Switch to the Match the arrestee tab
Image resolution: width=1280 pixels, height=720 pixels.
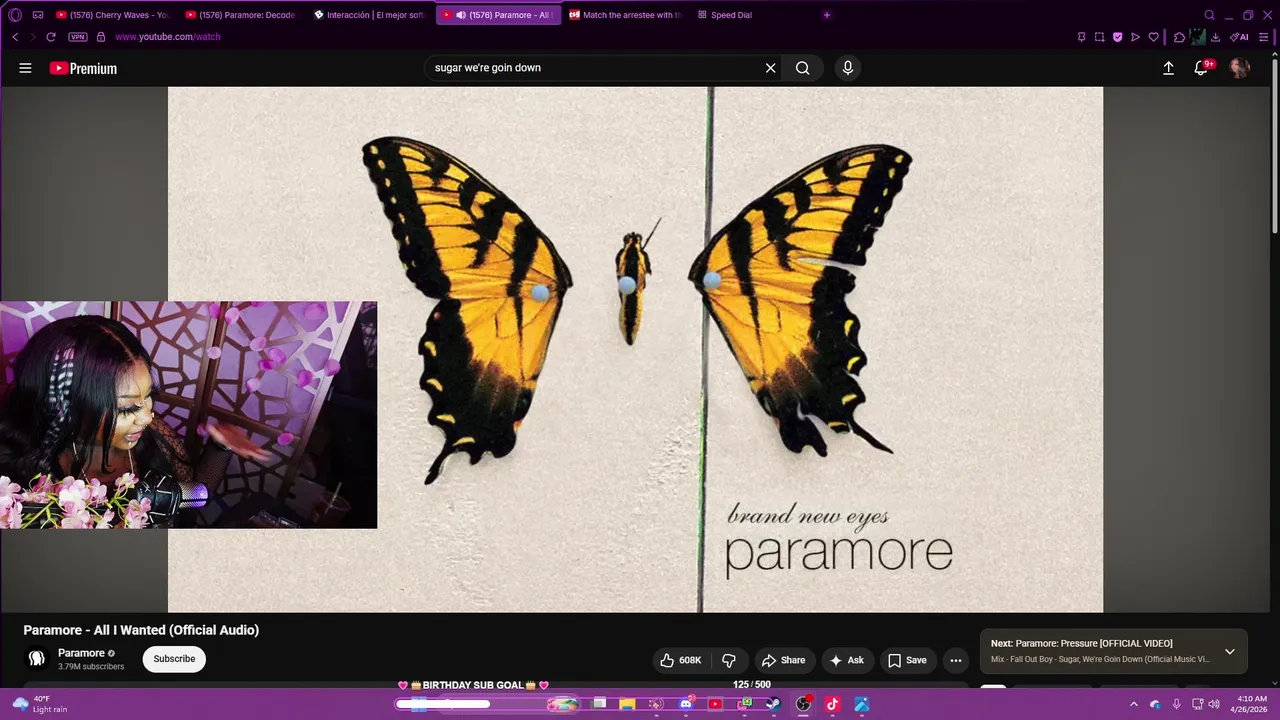[x=626, y=15]
